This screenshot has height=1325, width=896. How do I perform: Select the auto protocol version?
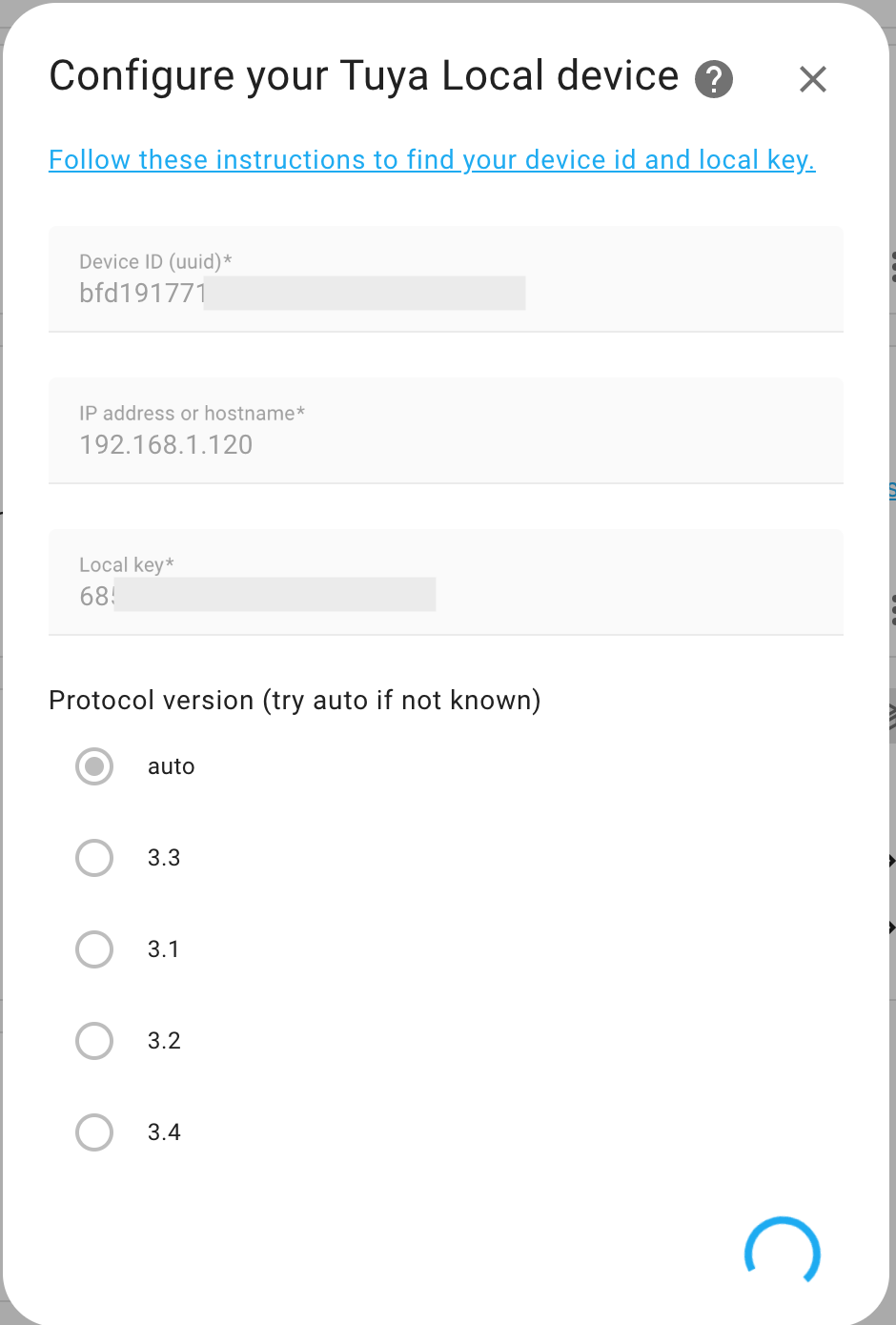point(93,765)
